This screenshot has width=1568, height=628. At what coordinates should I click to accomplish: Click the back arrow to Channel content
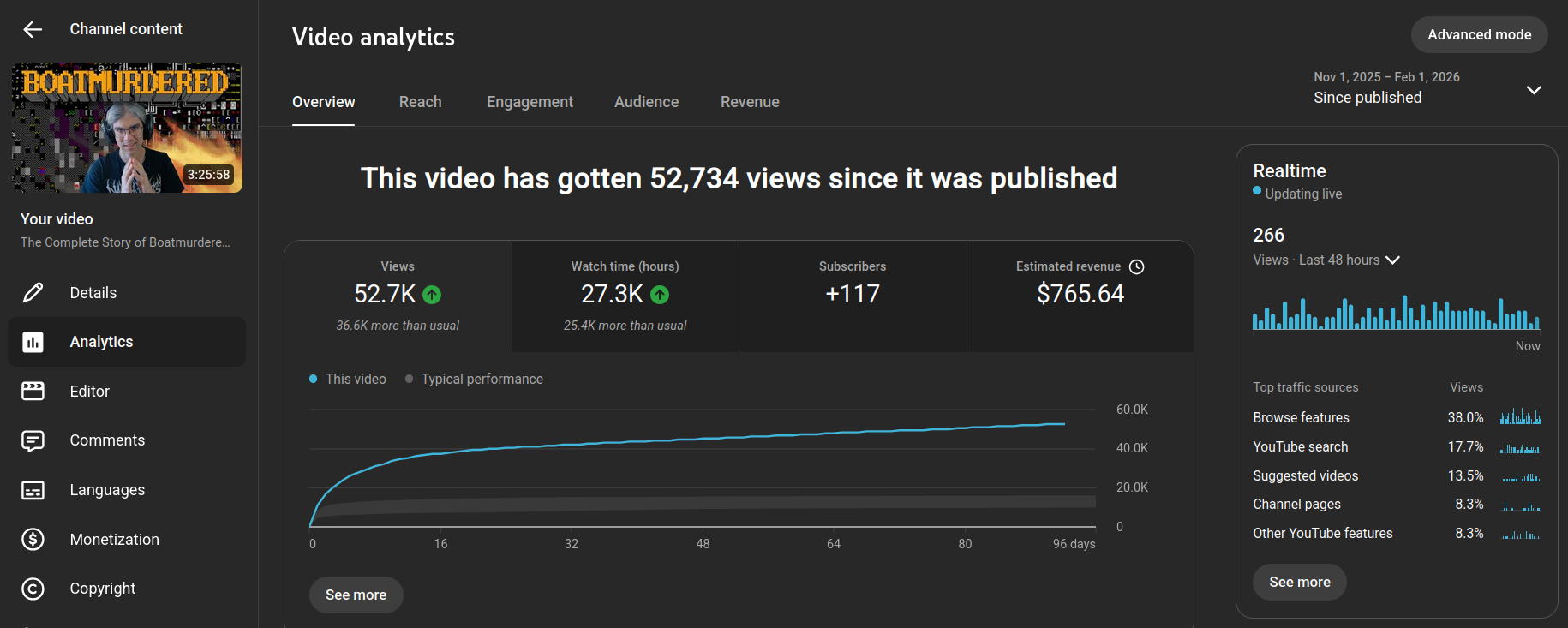point(33,30)
